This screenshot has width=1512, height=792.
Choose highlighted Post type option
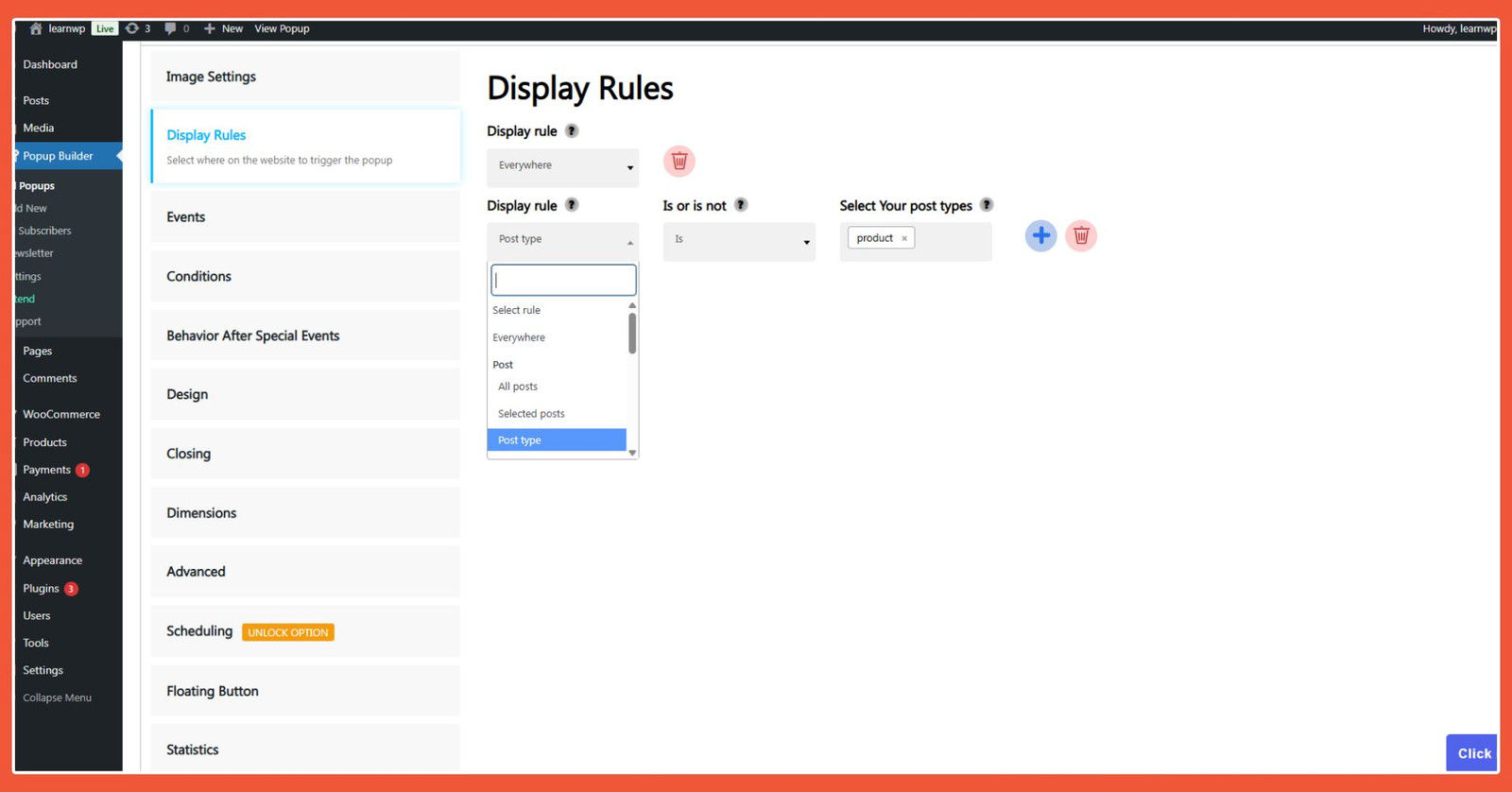point(557,439)
